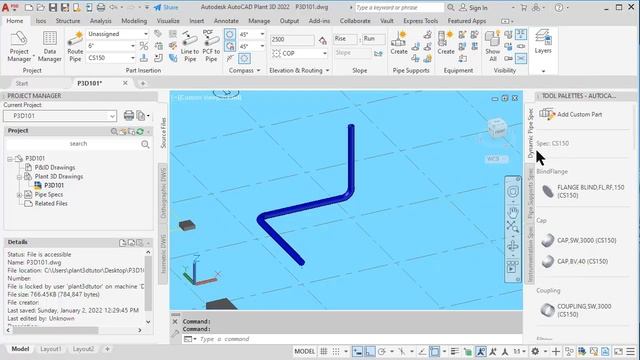640x360 pixels.
Task: Open the Modeling ribbon tab
Action: (x=134, y=21)
